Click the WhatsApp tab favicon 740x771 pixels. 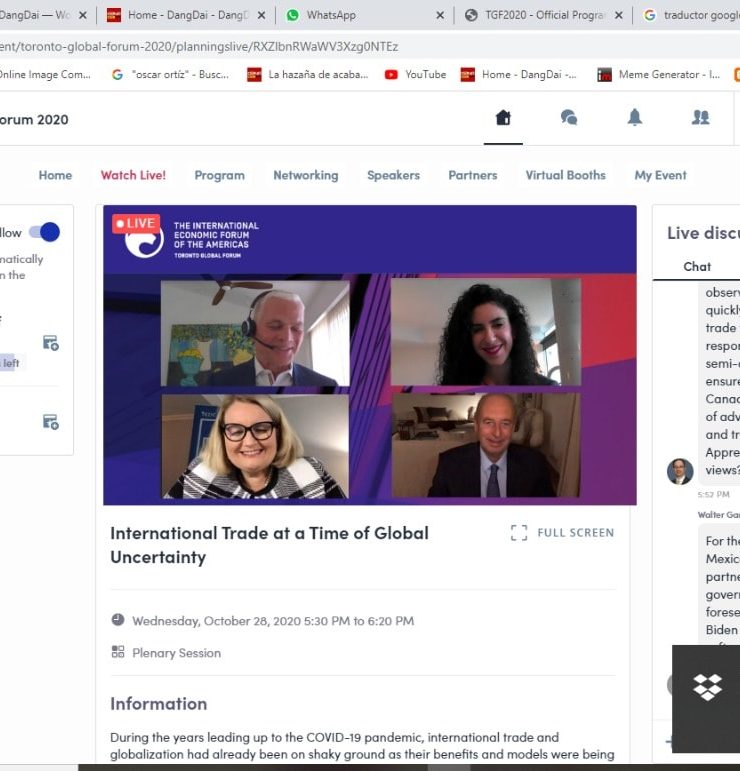click(293, 15)
